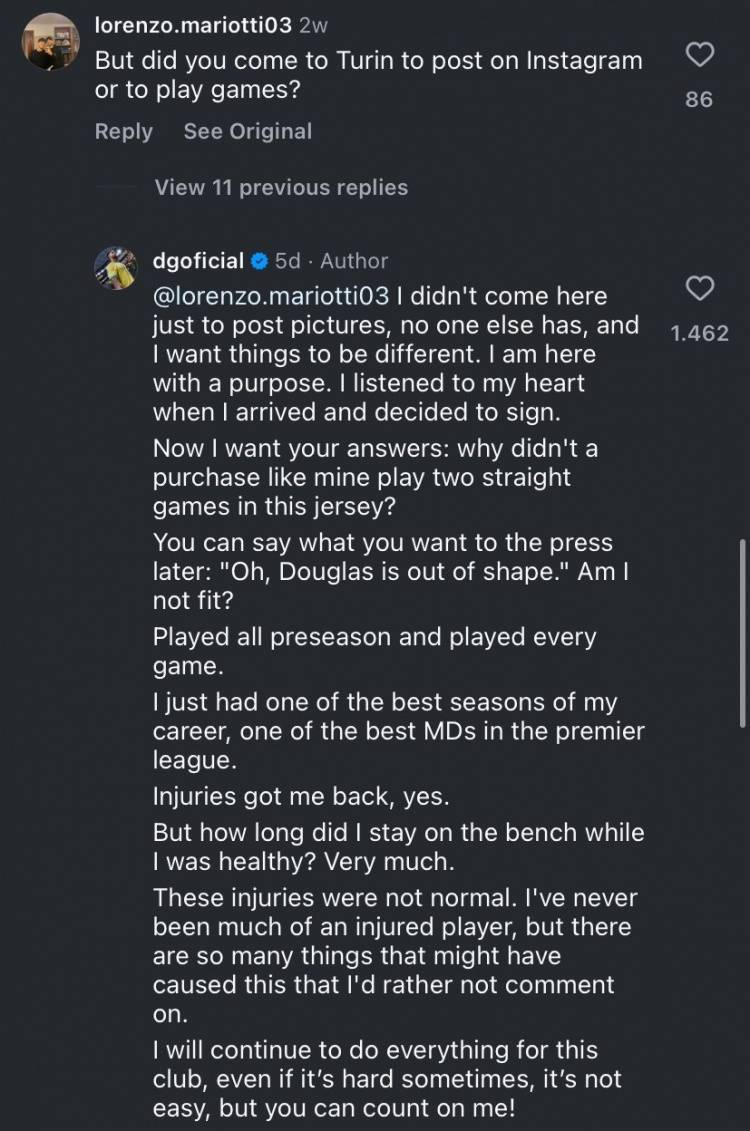Open dgoficial's profile avatar
The image size is (750, 1131).
[x=115, y=267]
